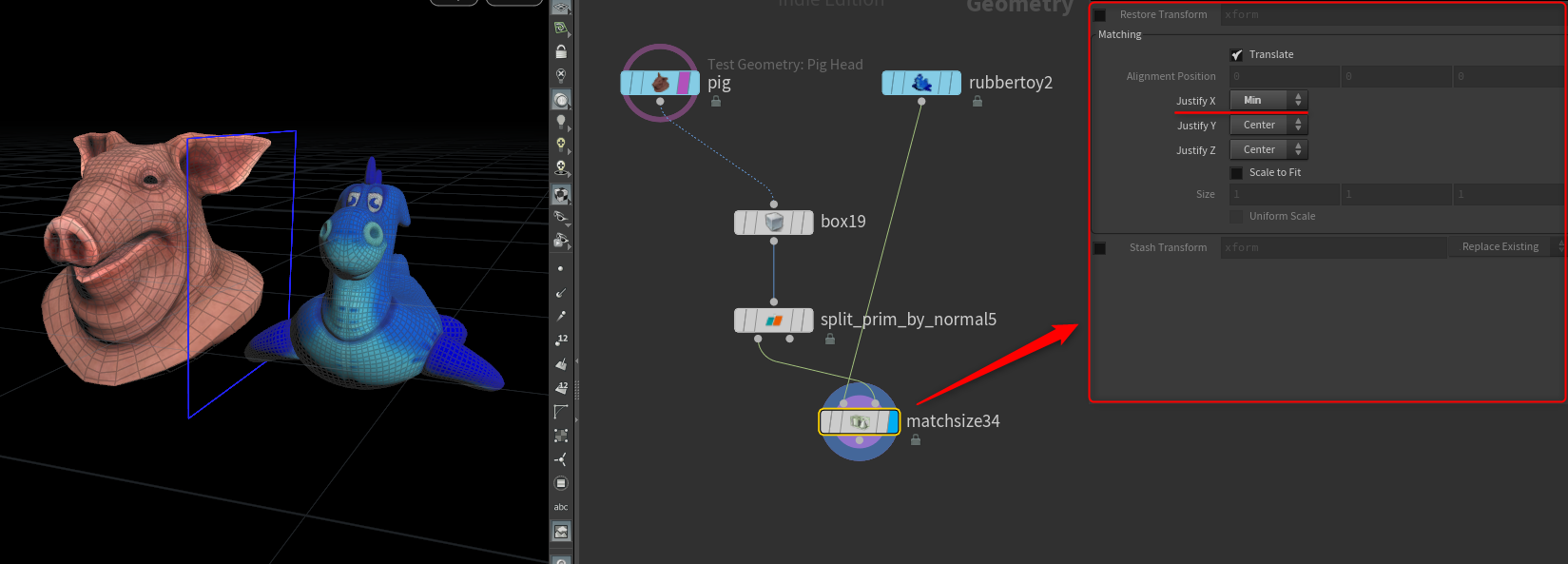Toggle the yellow headlight bulb icon

[x=561, y=145]
